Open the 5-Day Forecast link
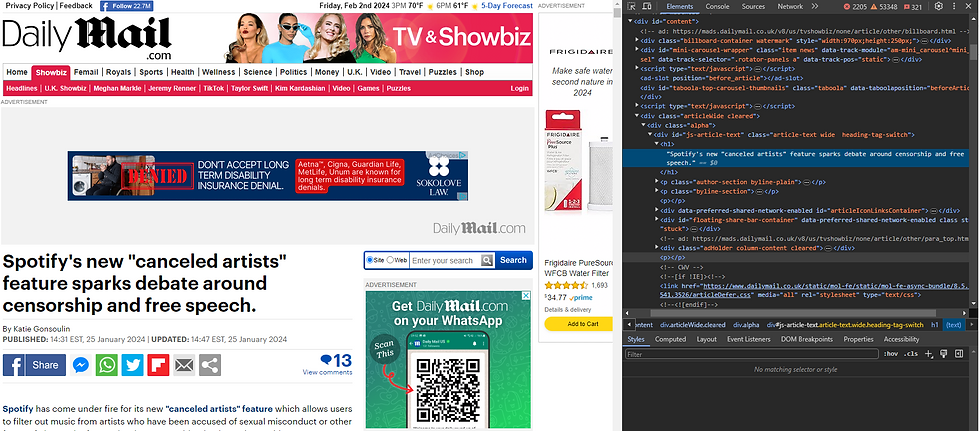This screenshot has width=980, height=431. tap(507, 6)
